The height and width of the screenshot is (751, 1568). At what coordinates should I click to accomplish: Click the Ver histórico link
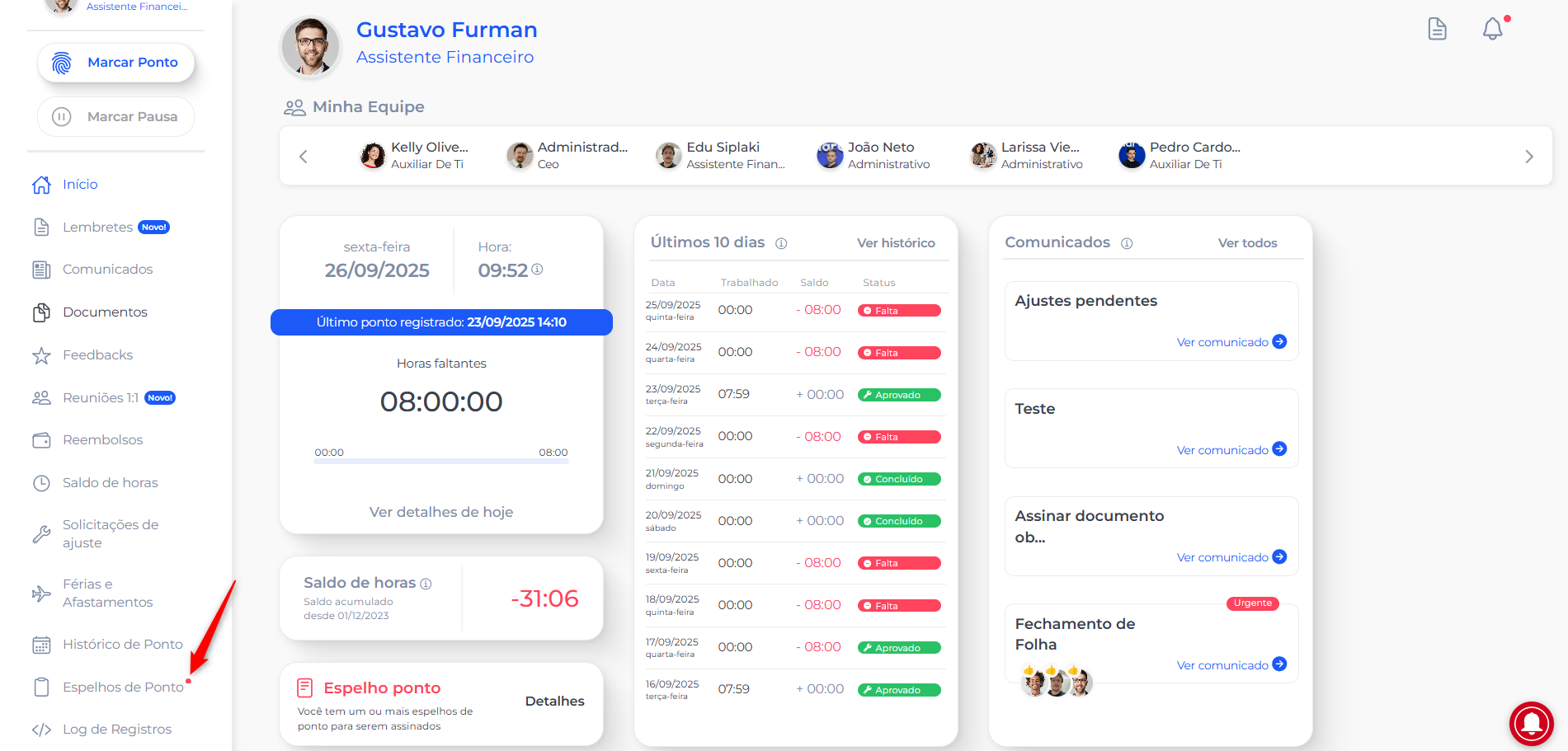(895, 243)
